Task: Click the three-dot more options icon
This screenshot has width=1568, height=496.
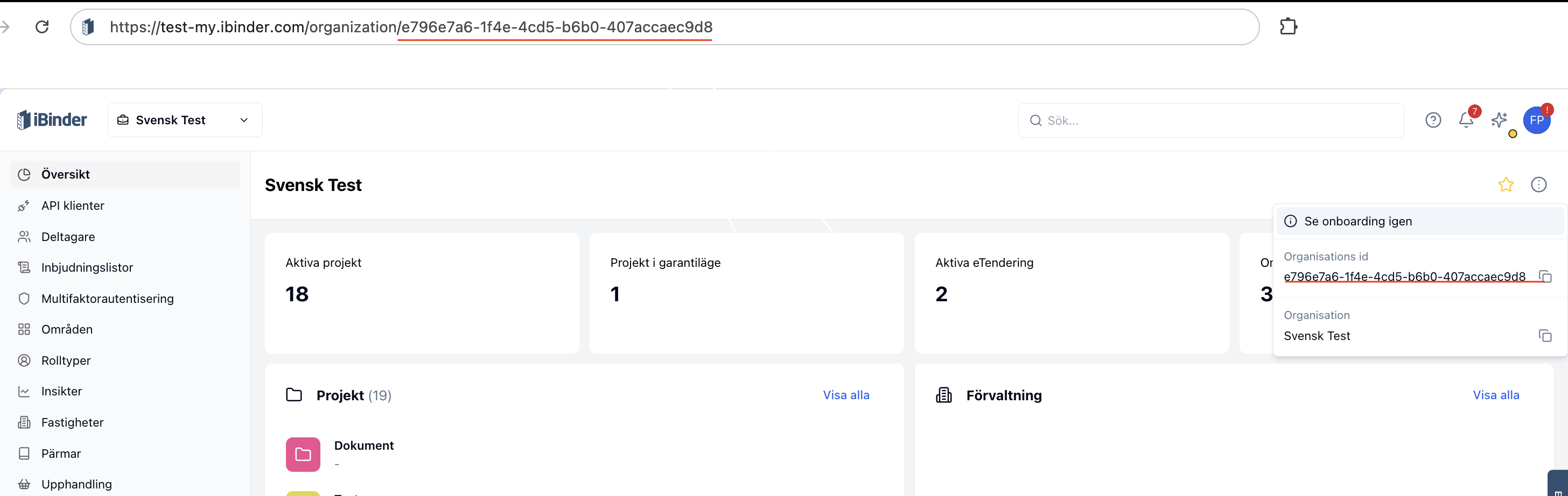Action: tap(1539, 185)
